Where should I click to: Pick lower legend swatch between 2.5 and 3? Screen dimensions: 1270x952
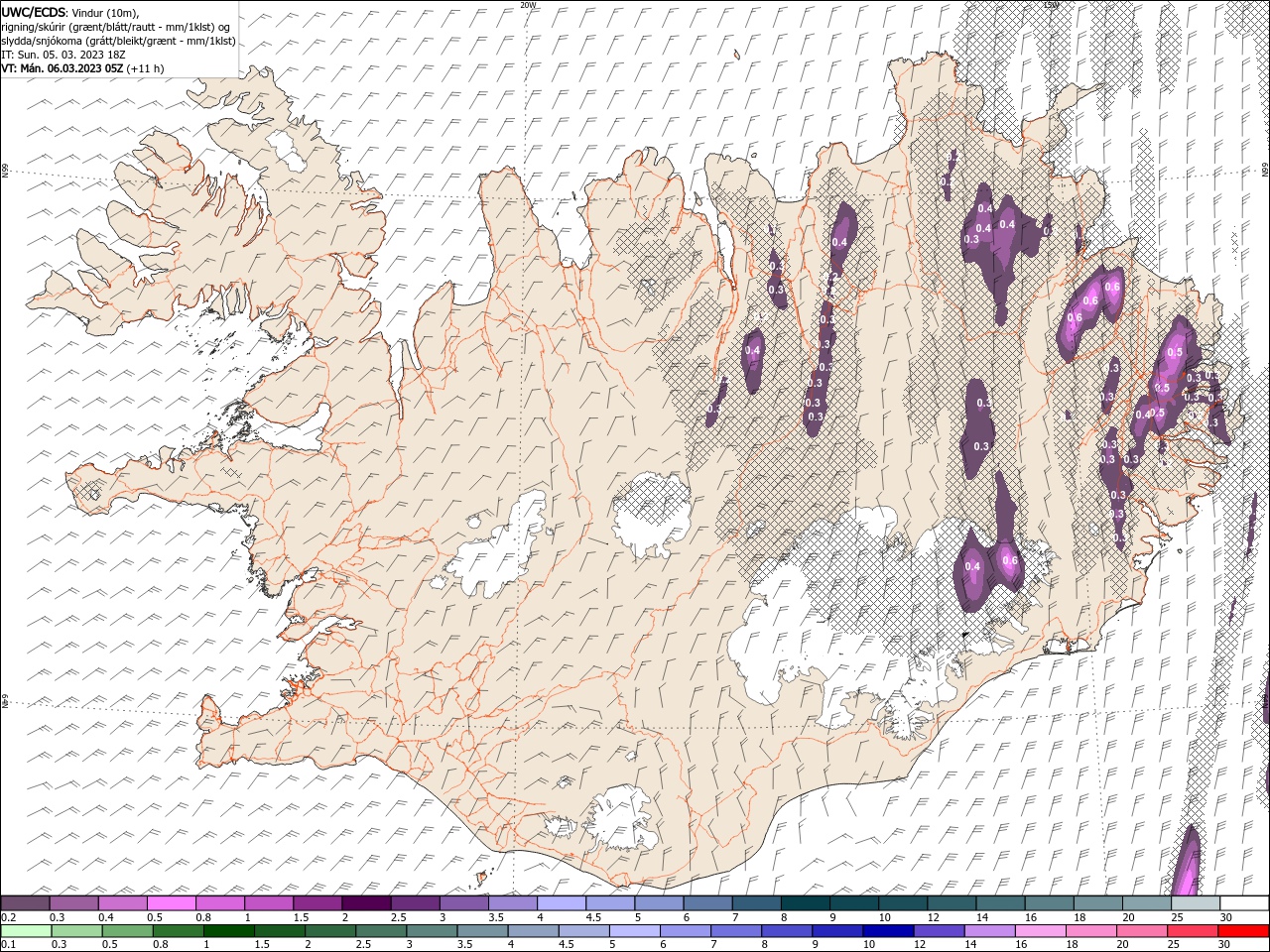381,931
